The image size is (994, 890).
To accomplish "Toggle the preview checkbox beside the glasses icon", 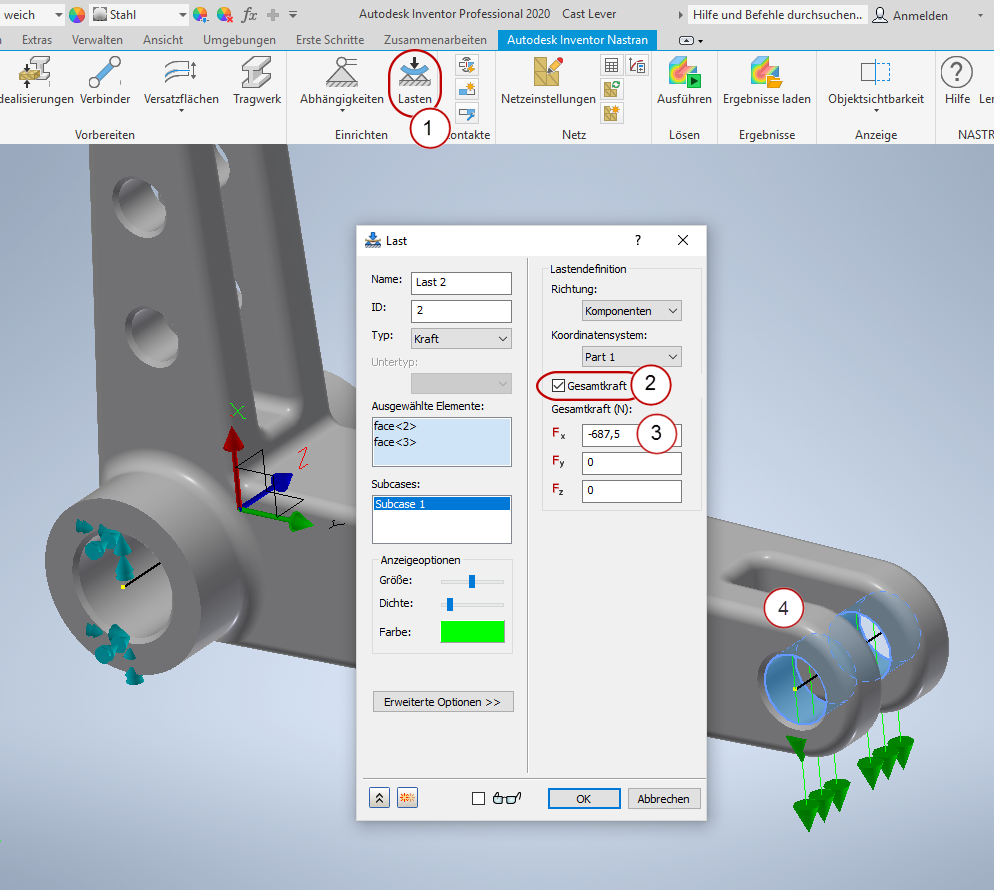I will [x=479, y=799].
